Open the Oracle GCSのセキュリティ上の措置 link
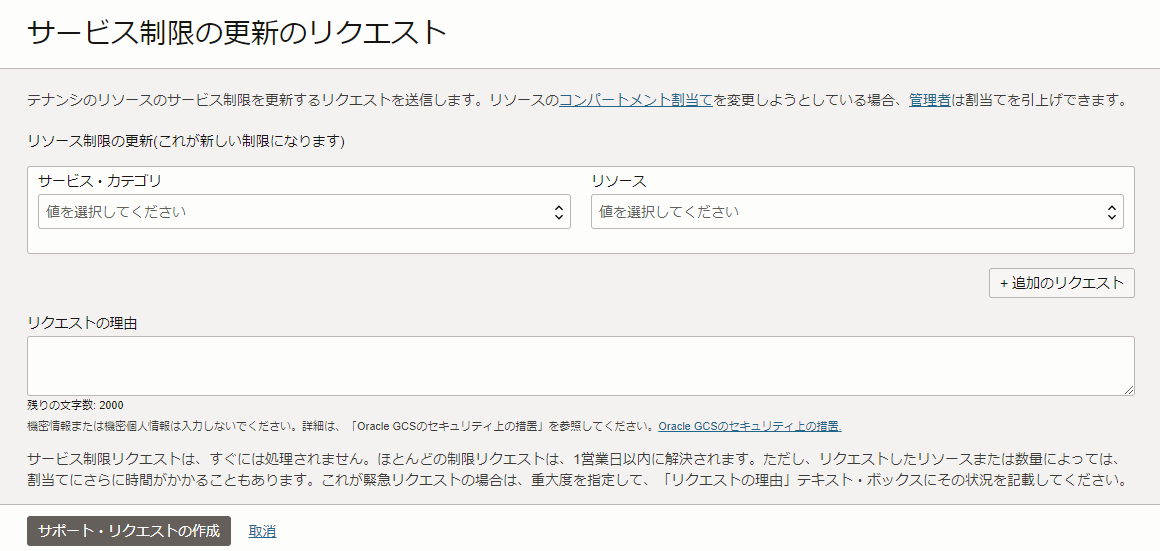The image size is (1160, 551). point(749,426)
